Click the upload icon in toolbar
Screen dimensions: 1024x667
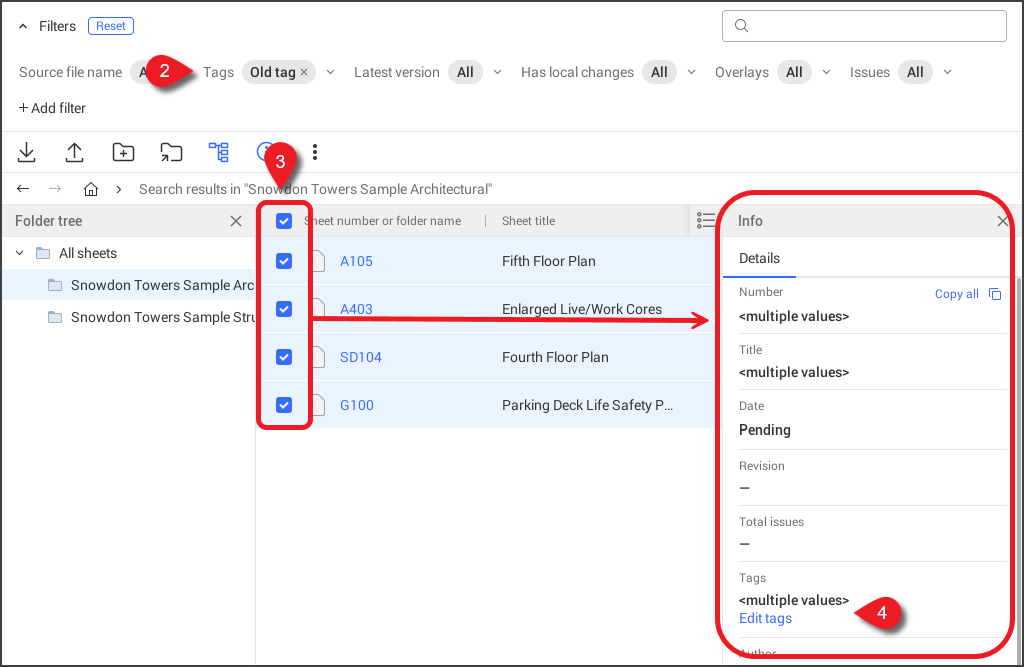point(75,152)
